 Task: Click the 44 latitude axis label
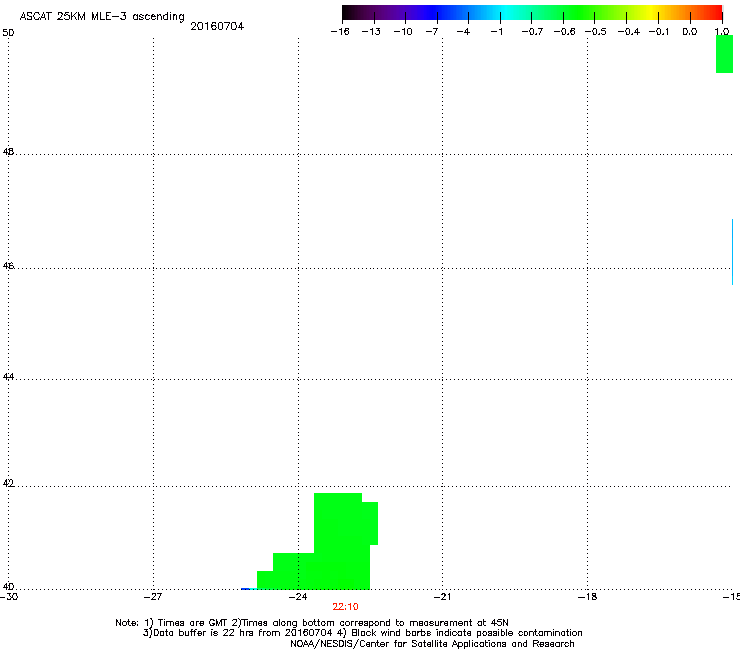click(x=8, y=377)
